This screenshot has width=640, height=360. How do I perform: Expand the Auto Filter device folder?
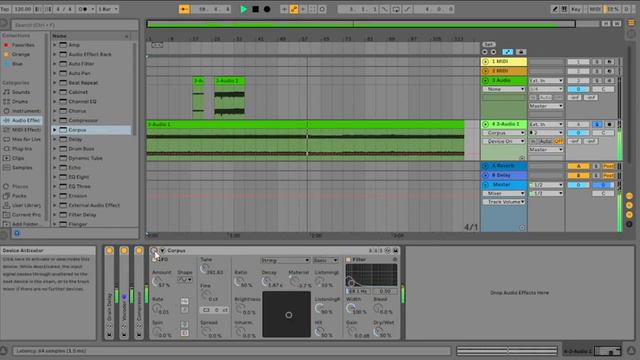pos(55,64)
